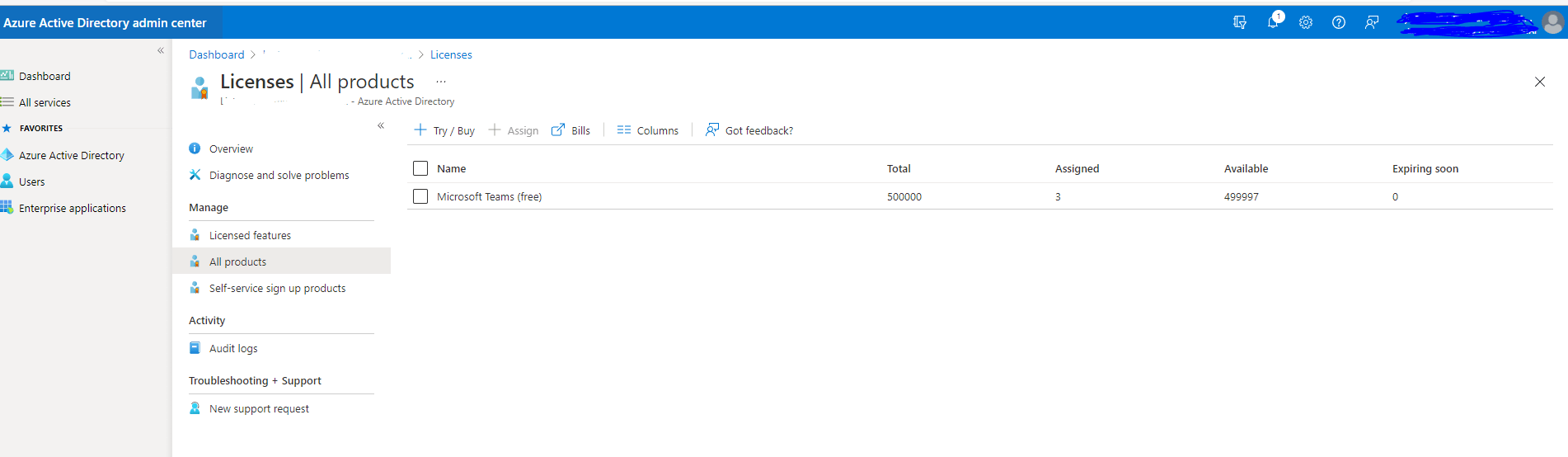Viewport: 1568px width, 457px height.
Task: Open All services in sidebar
Action: pos(45,102)
